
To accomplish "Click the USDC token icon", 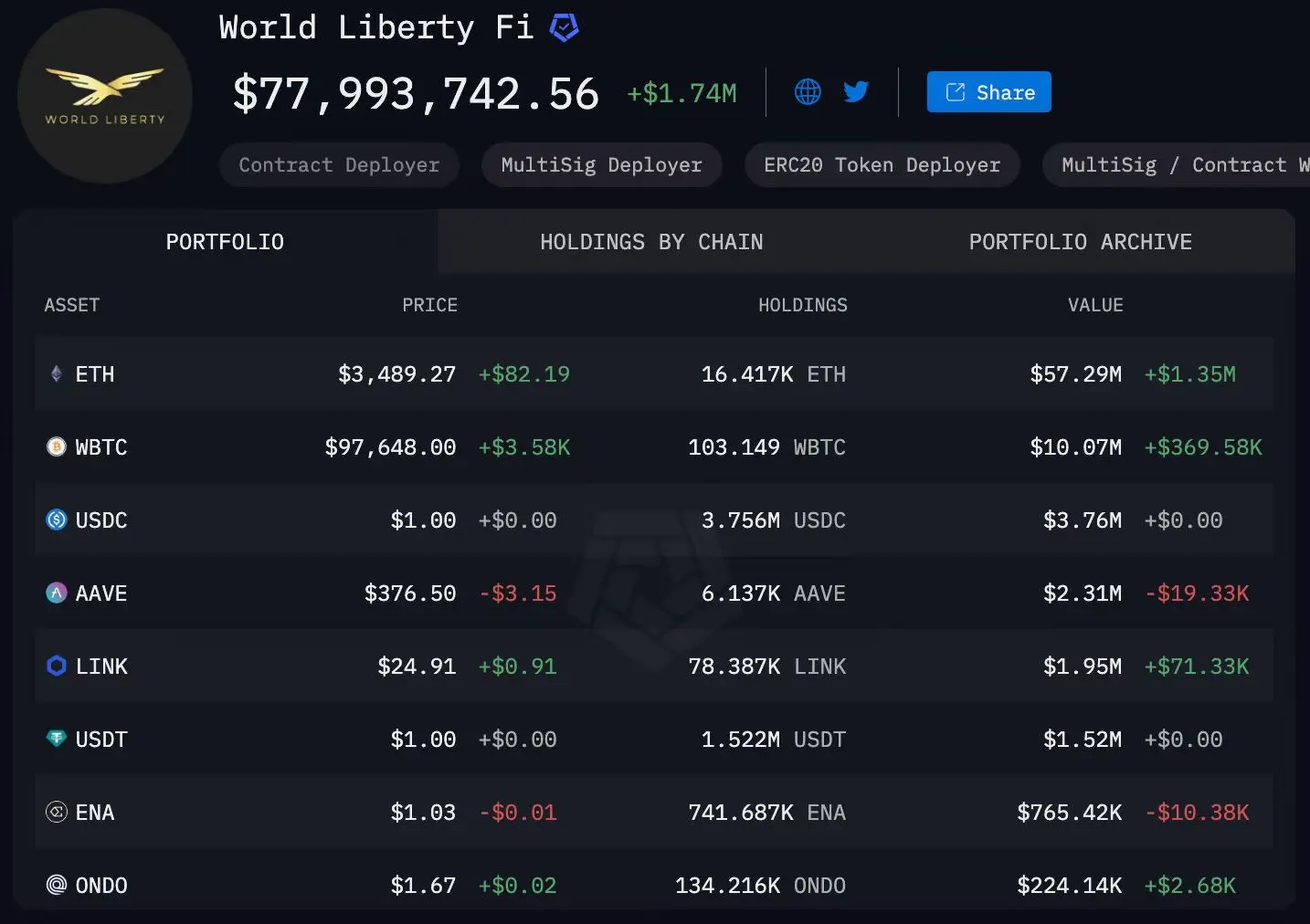I will [57, 520].
